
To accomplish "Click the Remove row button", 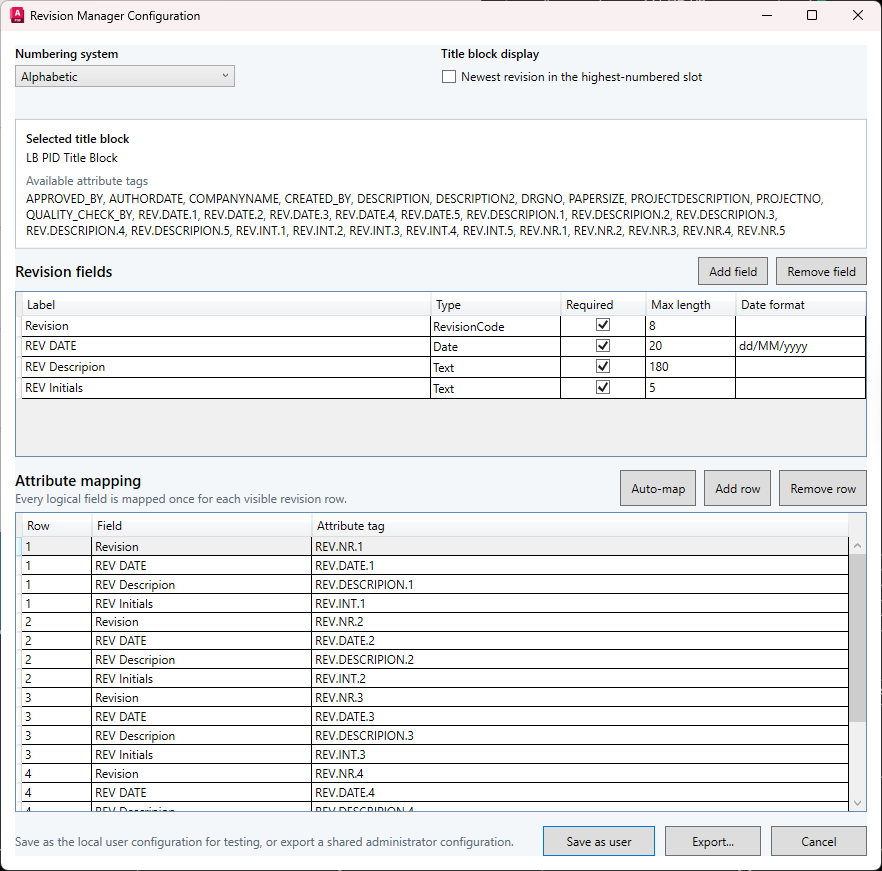I will pos(822,488).
